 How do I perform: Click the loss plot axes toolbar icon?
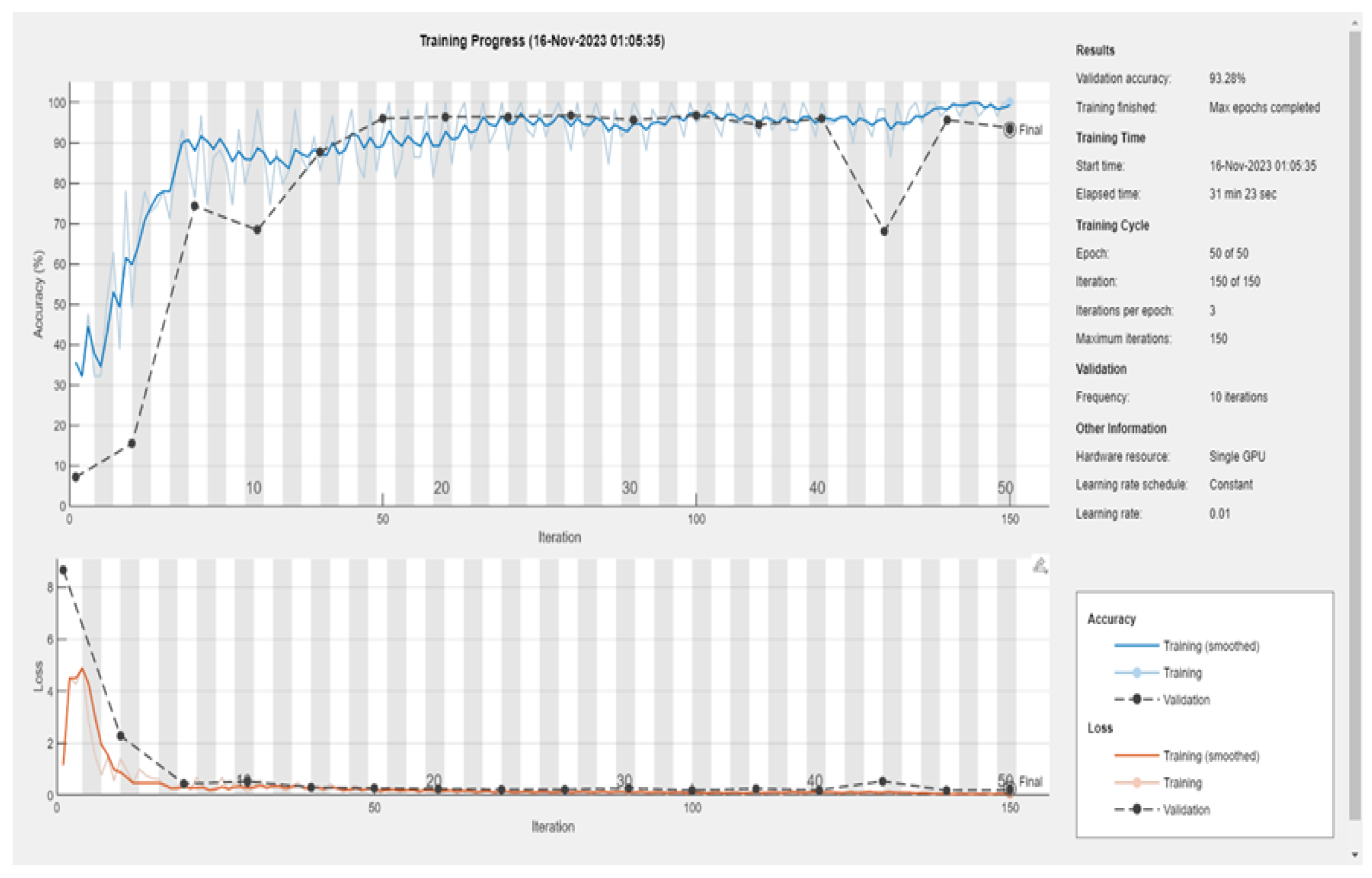tap(1040, 566)
